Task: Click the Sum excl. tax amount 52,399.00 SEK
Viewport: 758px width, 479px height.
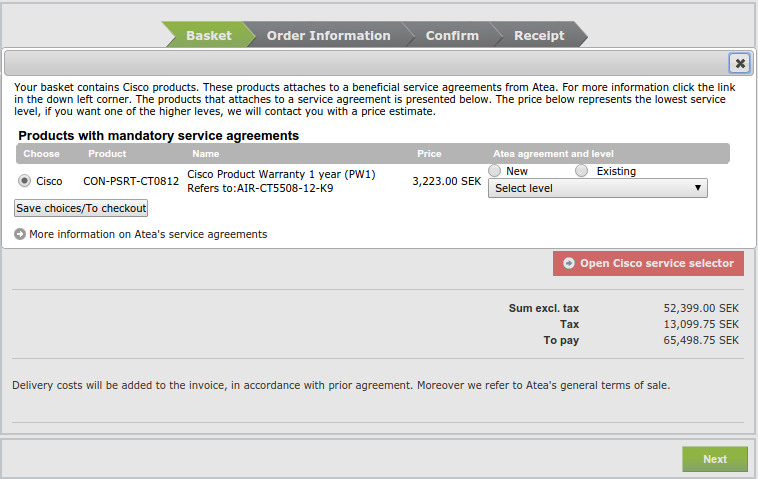Action: tap(701, 308)
